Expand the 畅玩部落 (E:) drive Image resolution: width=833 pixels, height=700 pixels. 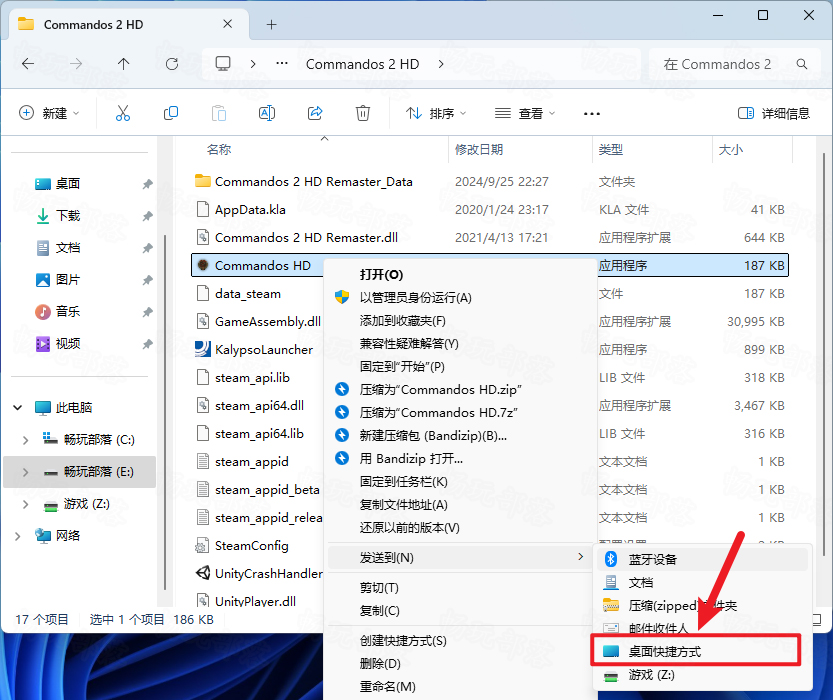[25, 472]
